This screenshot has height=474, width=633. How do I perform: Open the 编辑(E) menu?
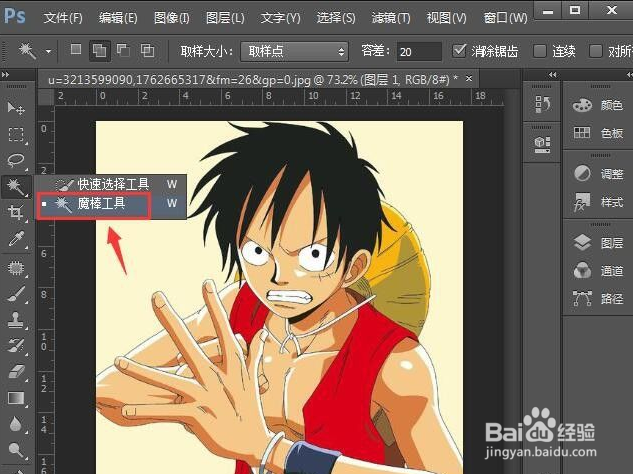[x=118, y=18]
